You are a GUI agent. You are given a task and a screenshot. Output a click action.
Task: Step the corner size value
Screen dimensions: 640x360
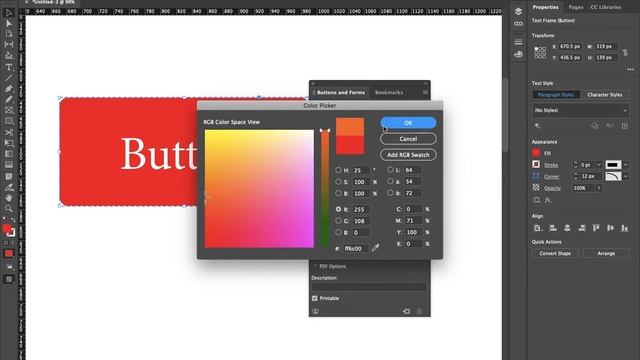coord(576,176)
